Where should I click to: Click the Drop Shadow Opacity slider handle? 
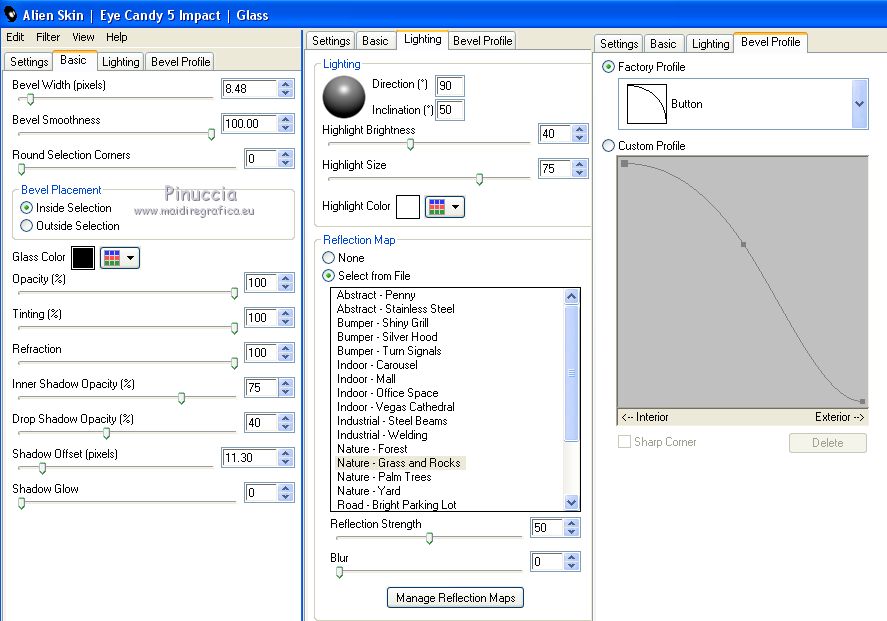[x=106, y=433]
